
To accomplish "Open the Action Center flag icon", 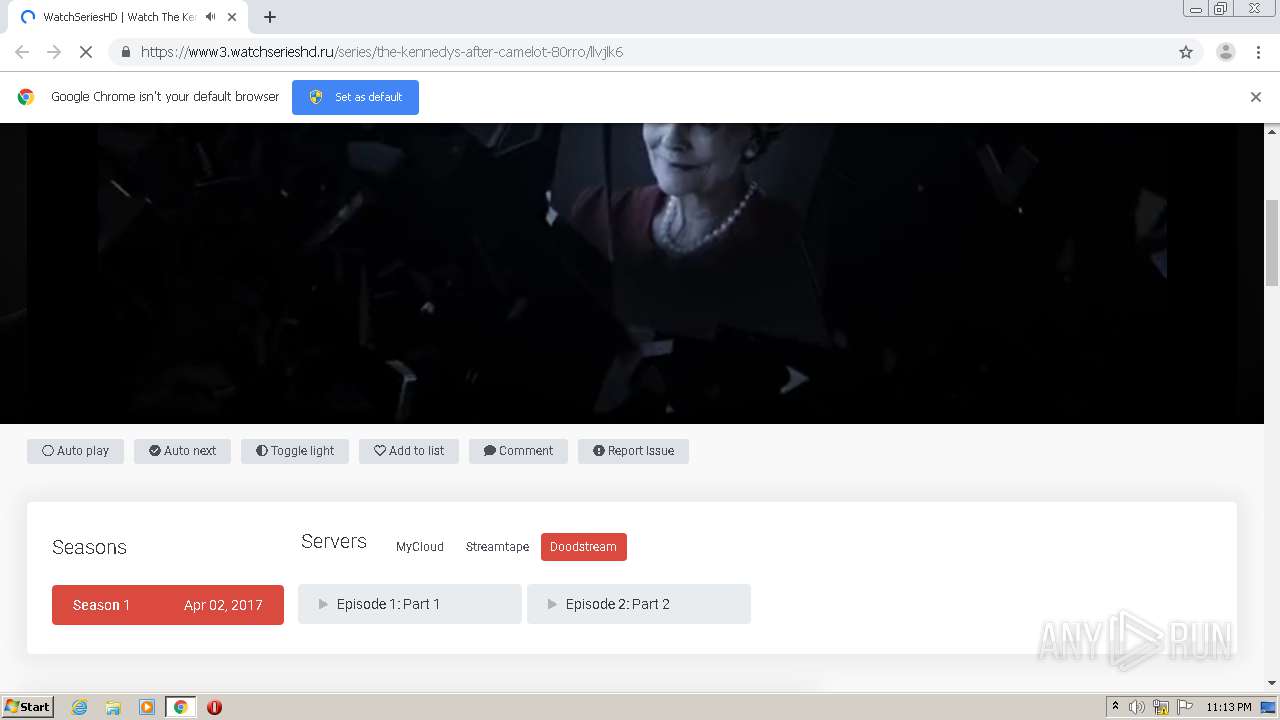I will [1185, 707].
